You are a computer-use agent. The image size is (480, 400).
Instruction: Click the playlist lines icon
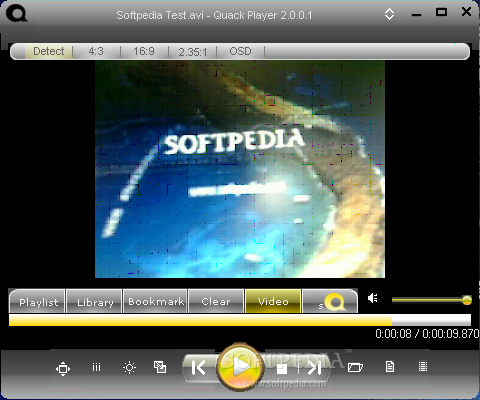(x=423, y=367)
